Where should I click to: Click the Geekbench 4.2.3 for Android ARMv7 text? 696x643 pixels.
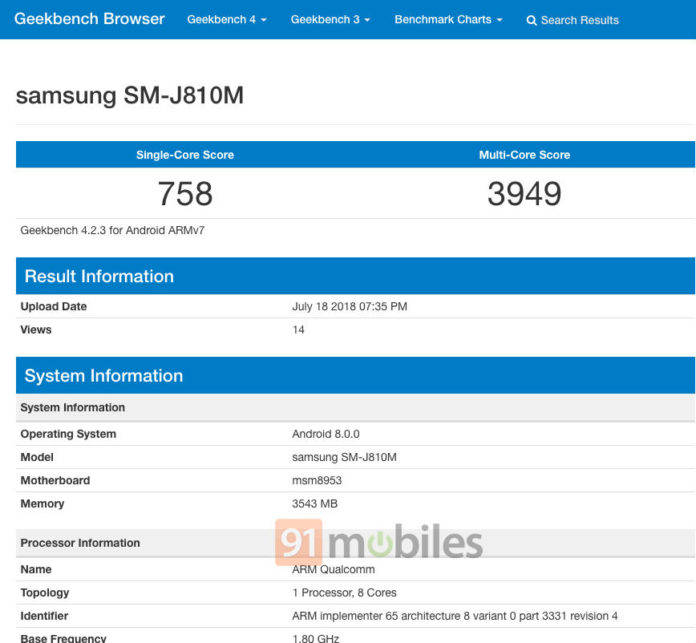point(112,230)
